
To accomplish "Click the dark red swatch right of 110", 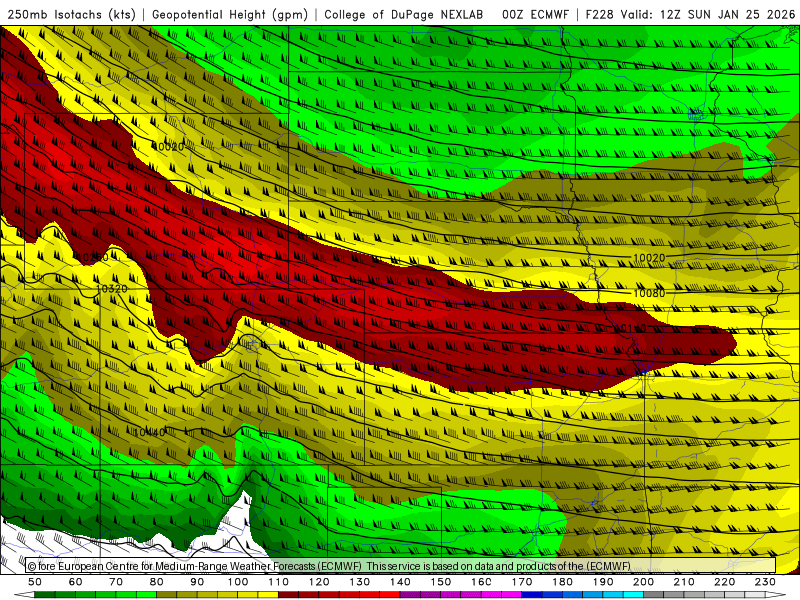I will 288,595.
